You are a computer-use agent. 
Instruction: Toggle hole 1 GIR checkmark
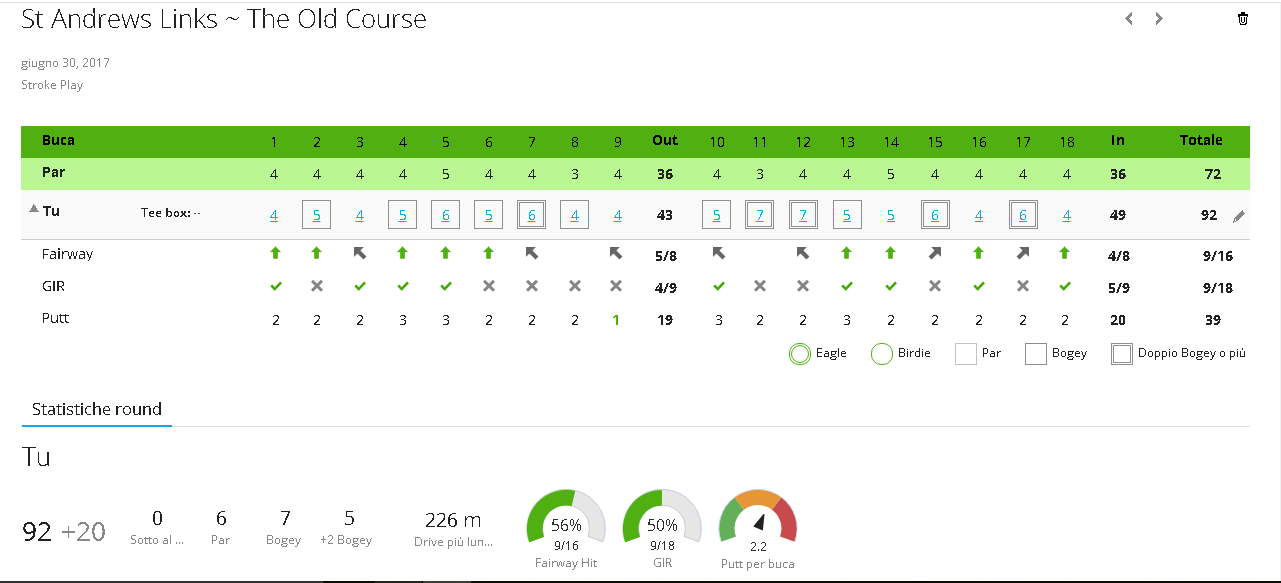pyautogui.click(x=274, y=287)
